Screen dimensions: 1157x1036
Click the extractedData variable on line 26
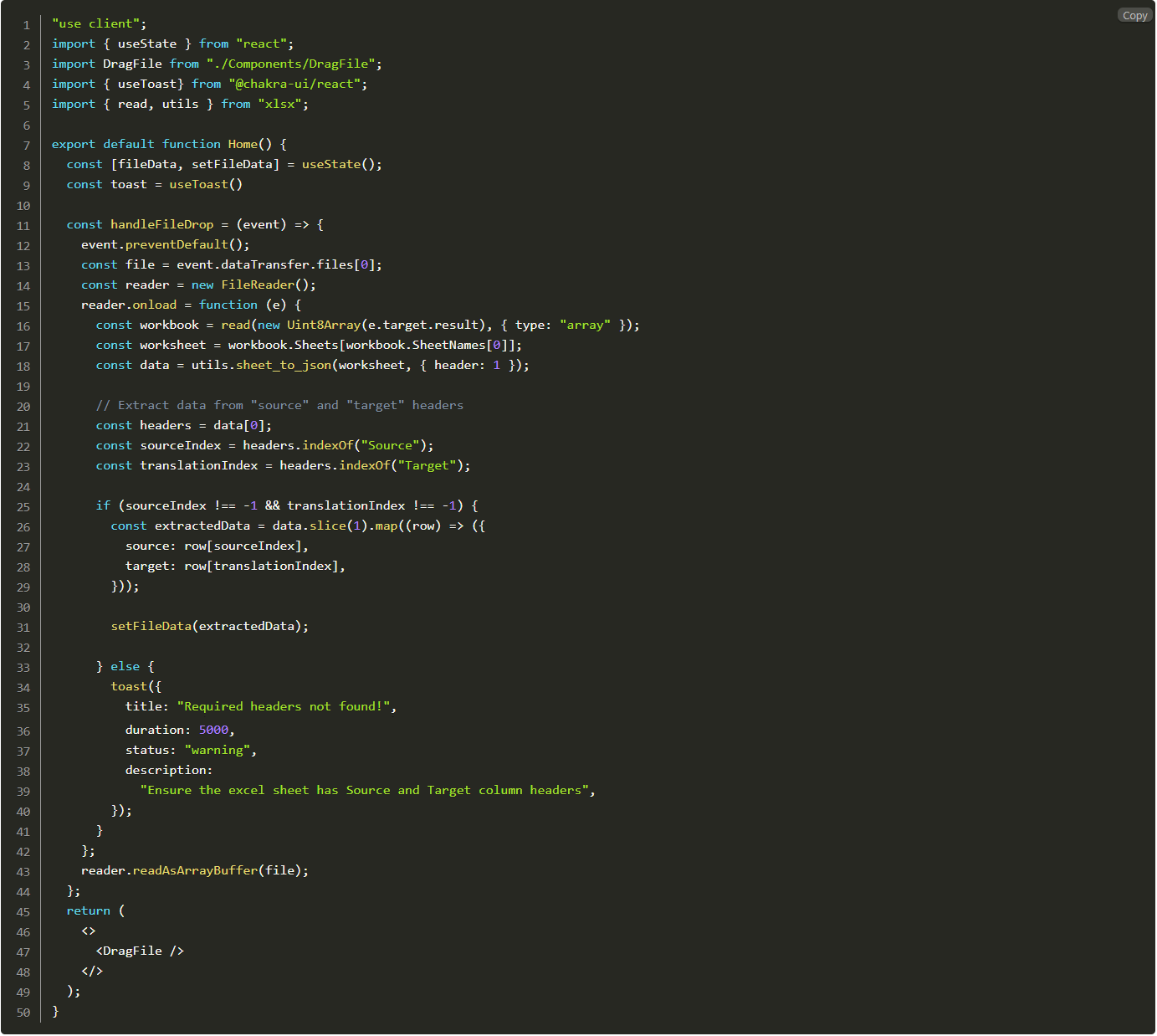pos(202,526)
